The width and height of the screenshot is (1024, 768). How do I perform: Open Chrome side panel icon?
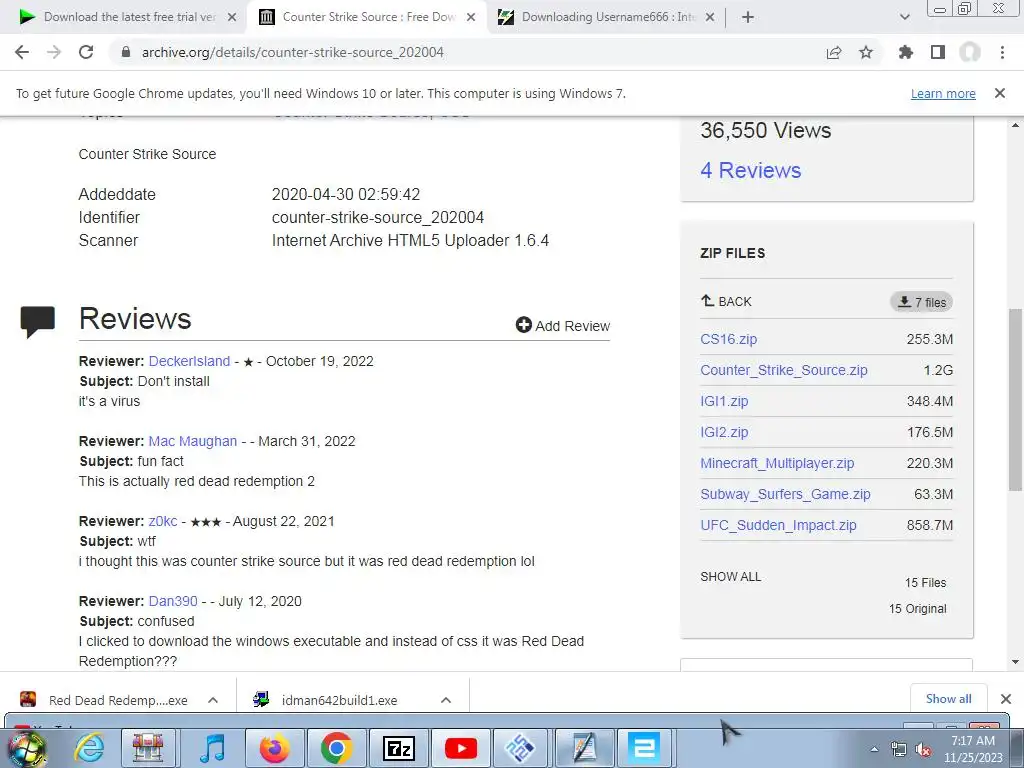pyautogui.click(x=938, y=52)
